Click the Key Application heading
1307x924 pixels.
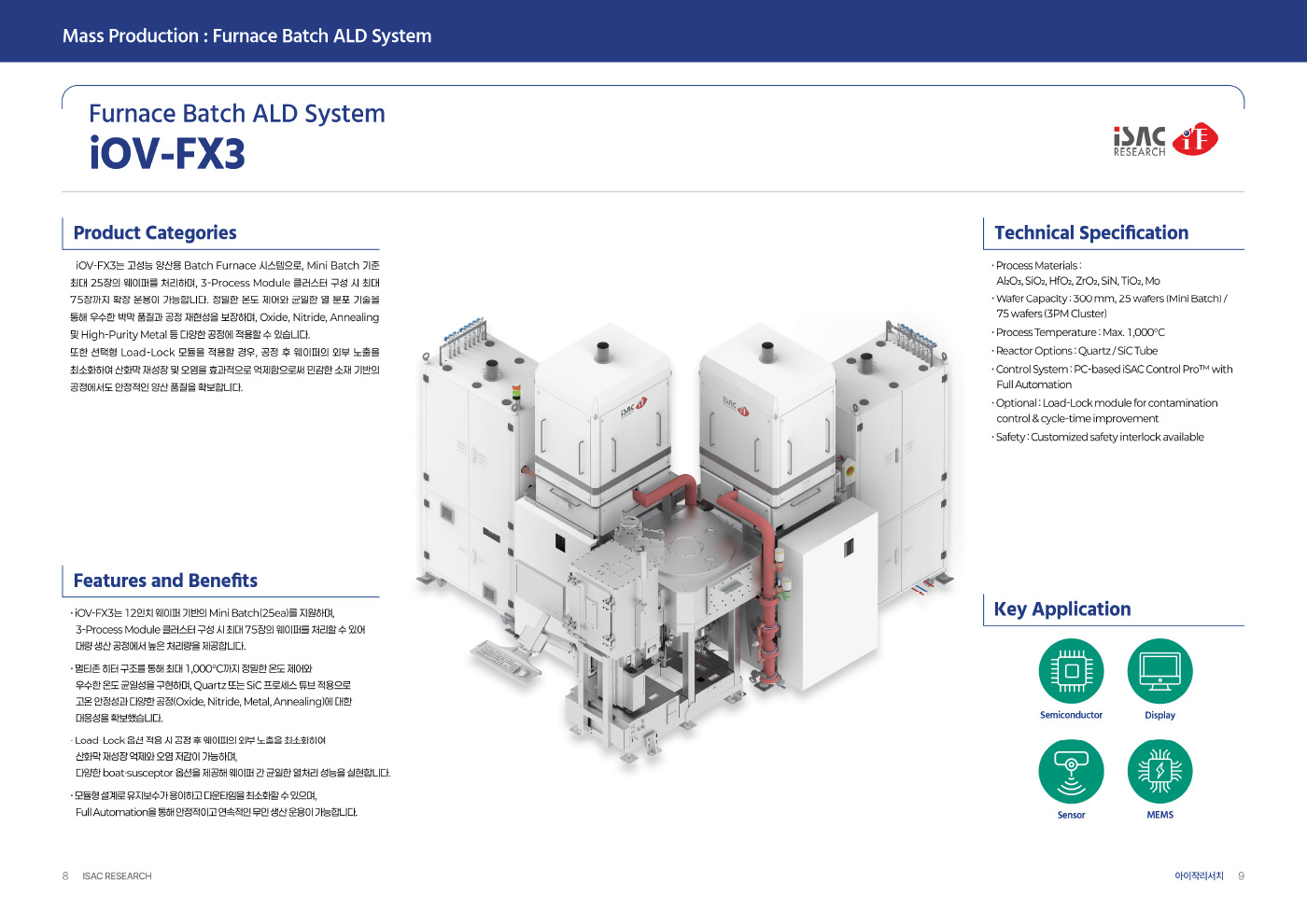1062,609
